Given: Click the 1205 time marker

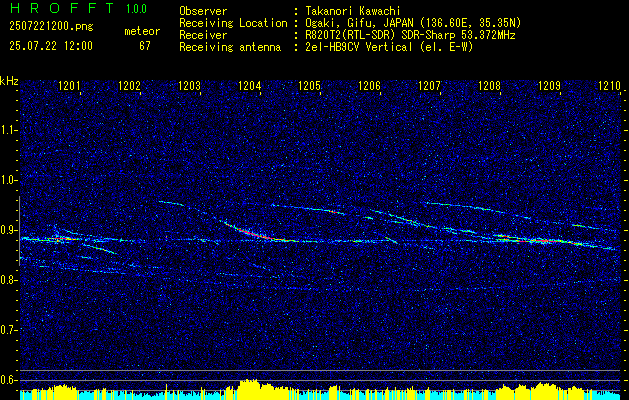Looking at the screenshot, I should [x=310, y=86].
